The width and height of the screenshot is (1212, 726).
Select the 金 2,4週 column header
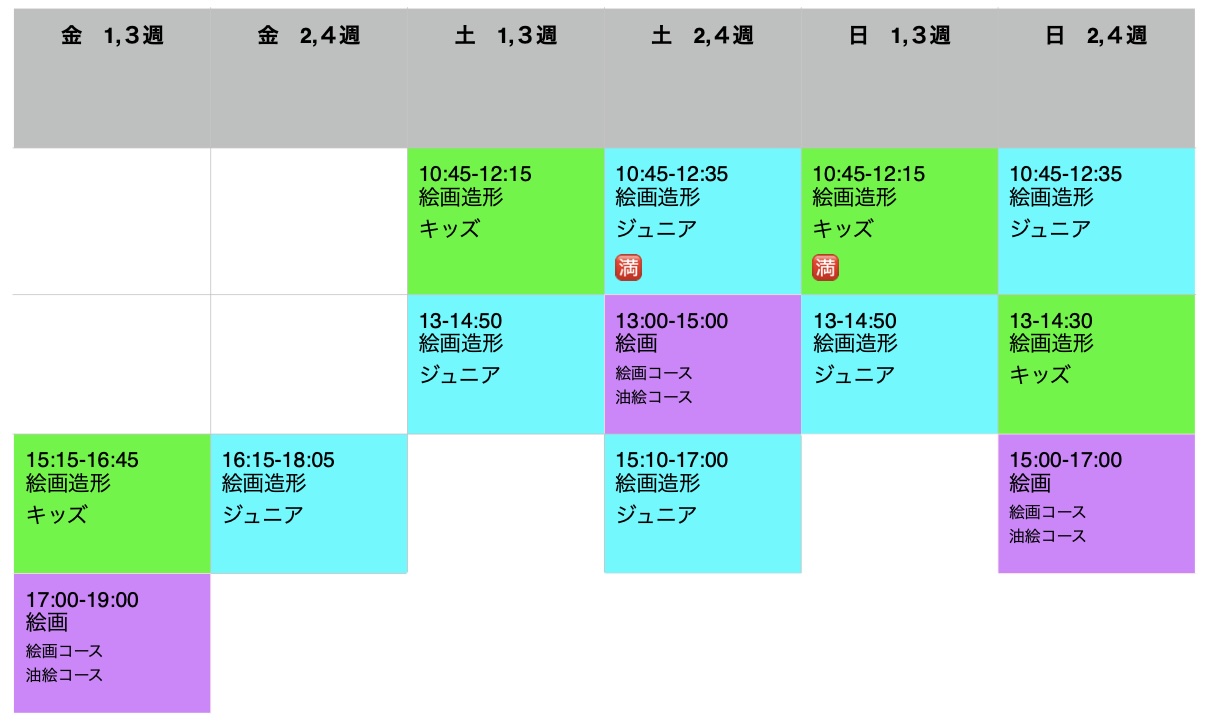pos(309,37)
